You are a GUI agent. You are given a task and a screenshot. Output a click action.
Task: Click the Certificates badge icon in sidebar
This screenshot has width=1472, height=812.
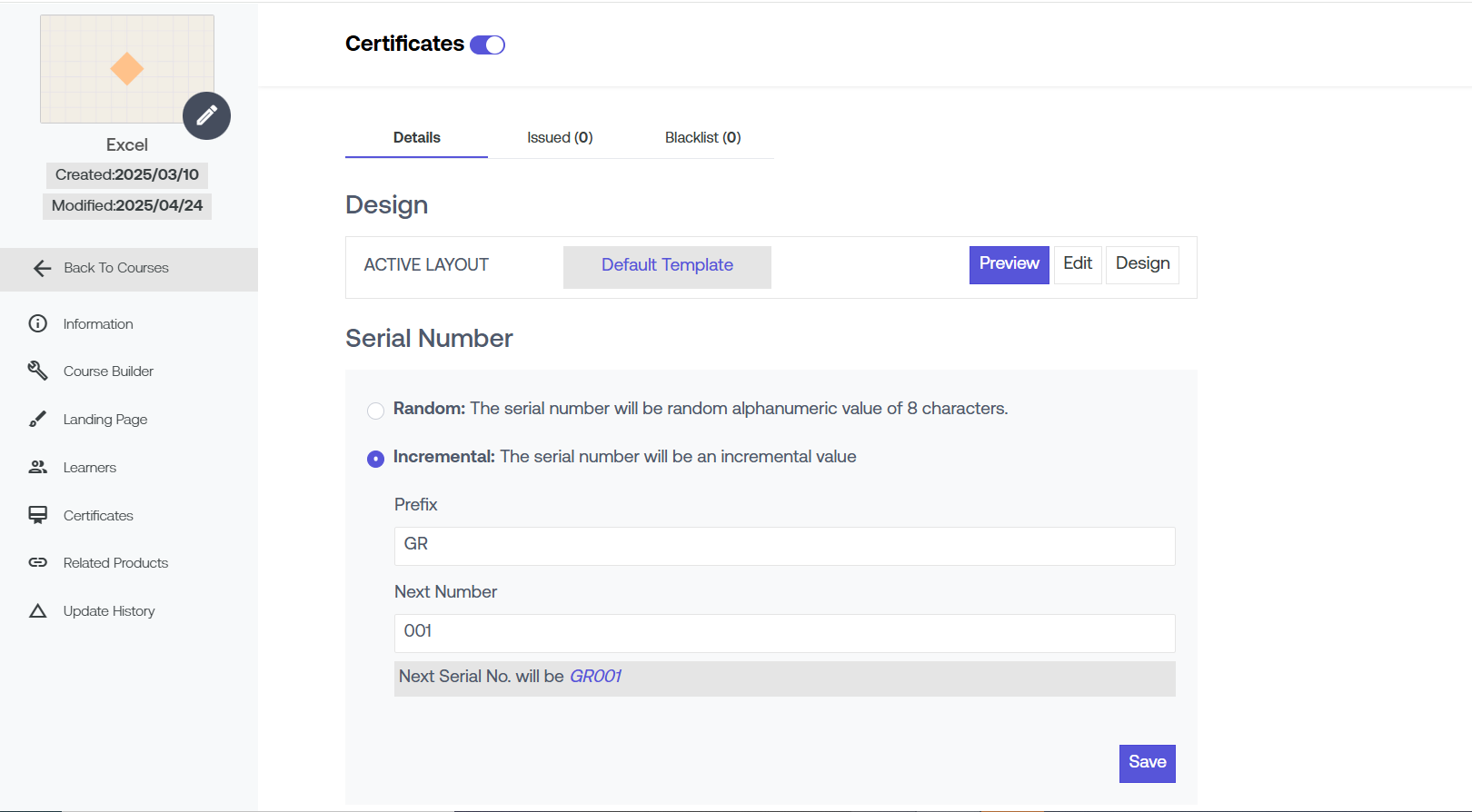(x=37, y=515)
